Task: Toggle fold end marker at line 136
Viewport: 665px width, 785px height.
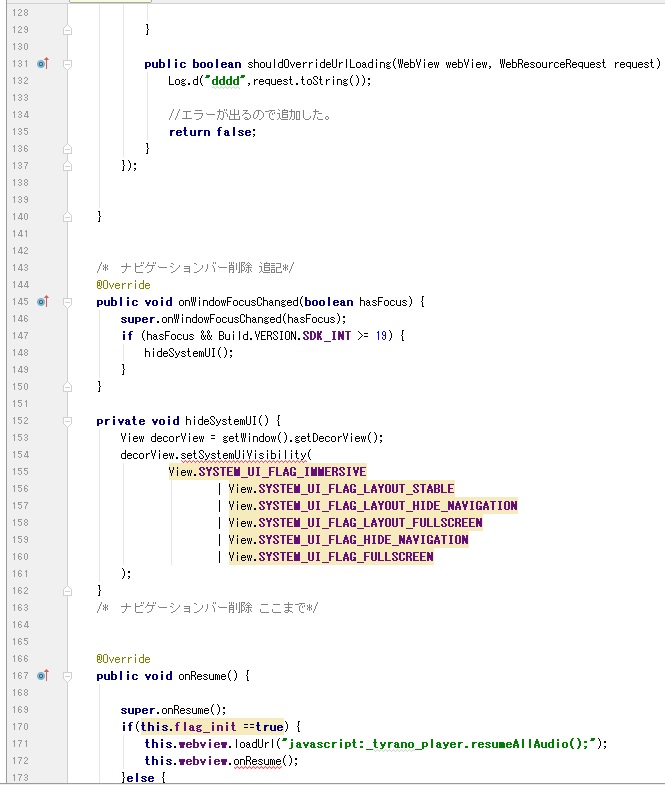Action: tap(68, 149)
